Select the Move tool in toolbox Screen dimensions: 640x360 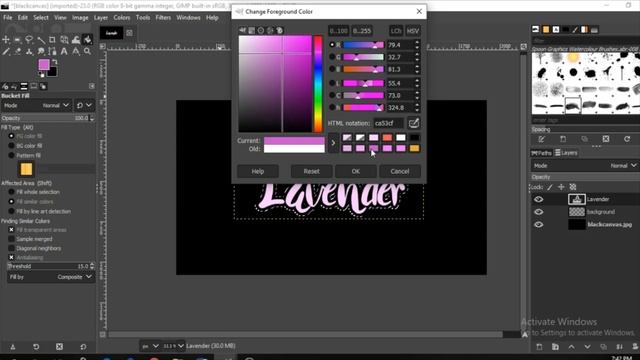click(6, 40)
